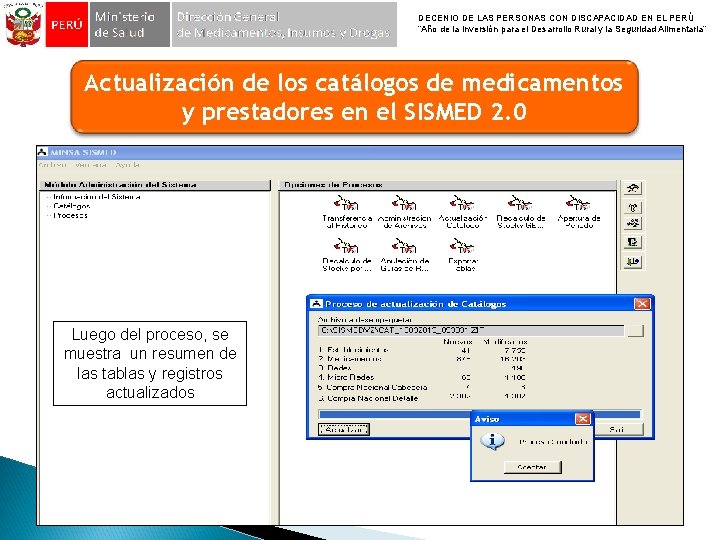Screen dimensions: 720x540
Task: Click the exit-arrow icon ending the side toolbar
Action: tap(632, 262)
